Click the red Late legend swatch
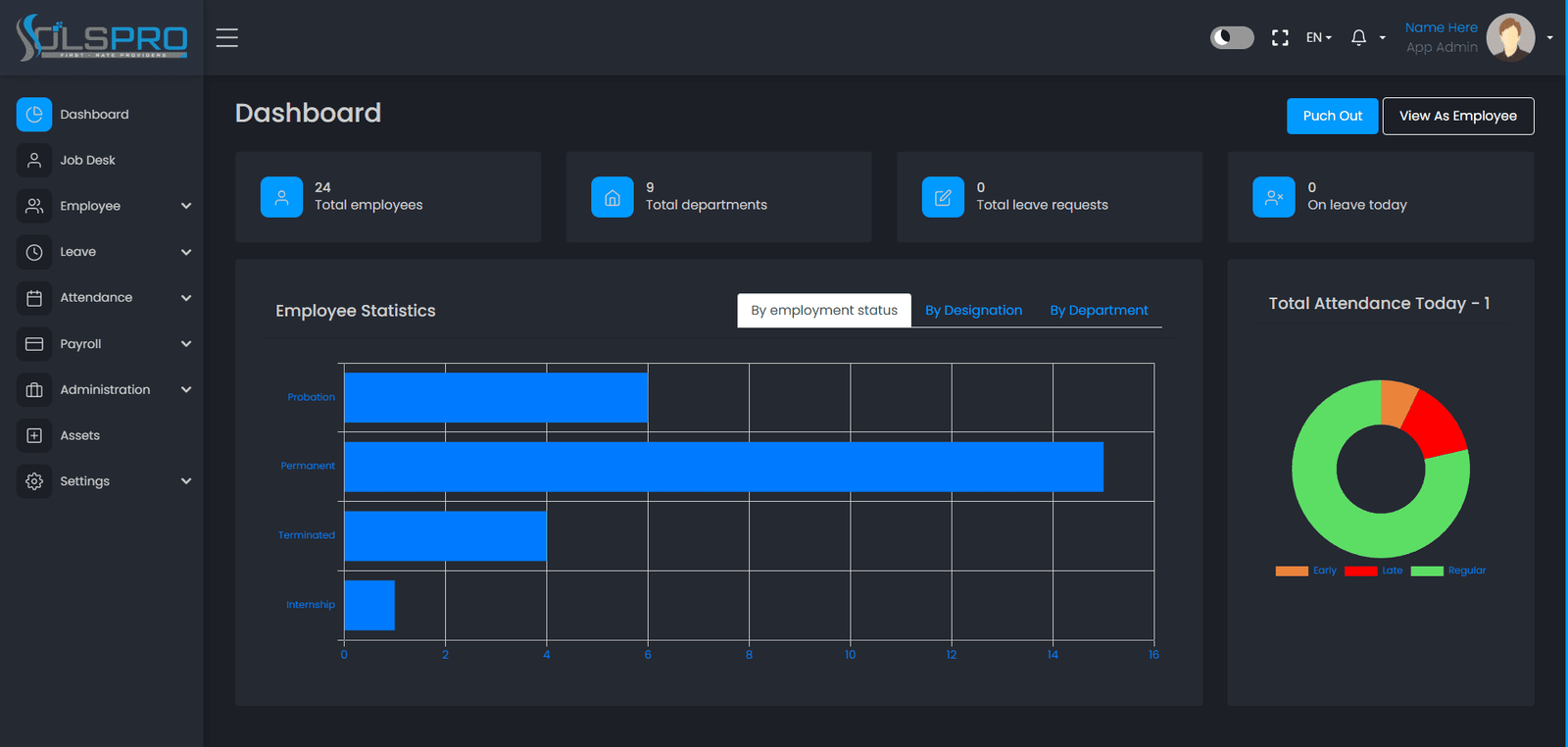 click(x=1361, y=571)
